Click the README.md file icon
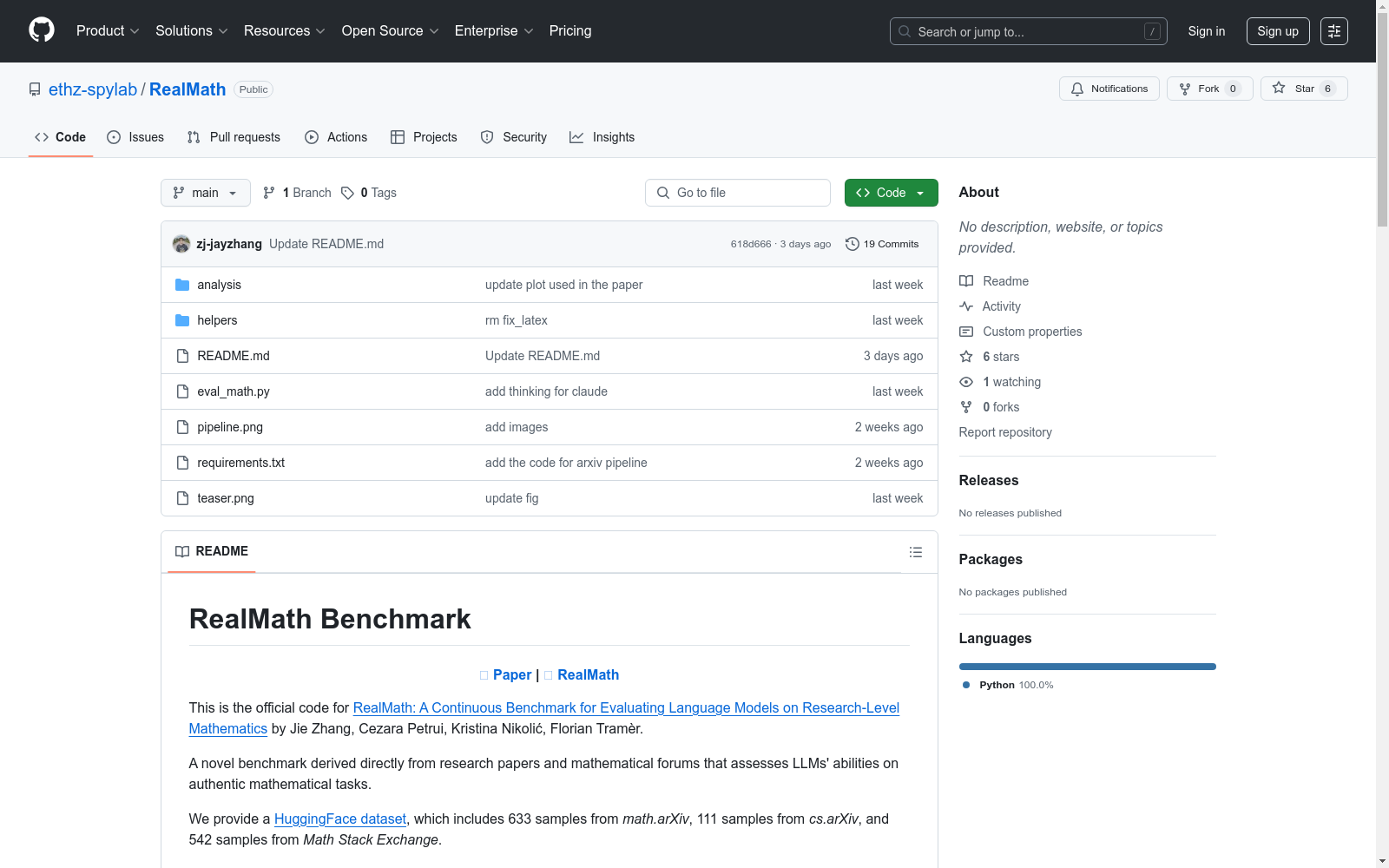 click(182, 356)
